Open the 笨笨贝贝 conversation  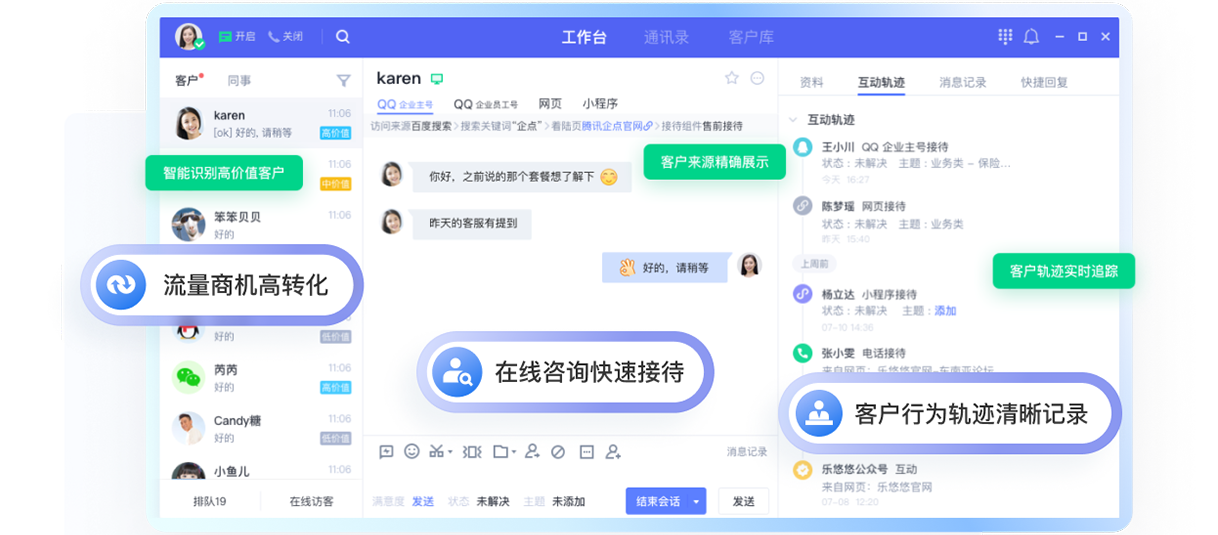(x=261, y=225)
